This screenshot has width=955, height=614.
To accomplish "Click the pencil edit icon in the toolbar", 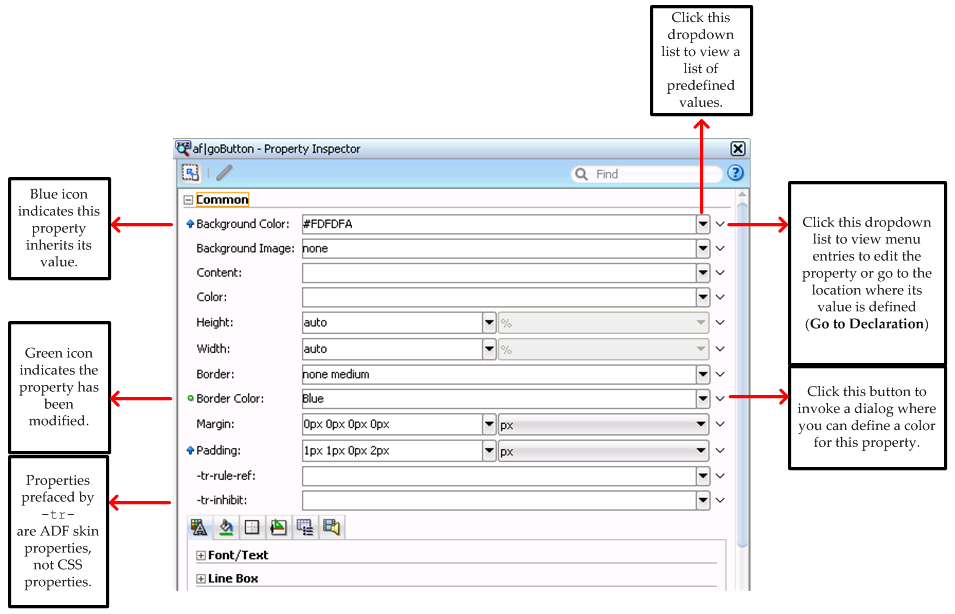I will point(225,172).
